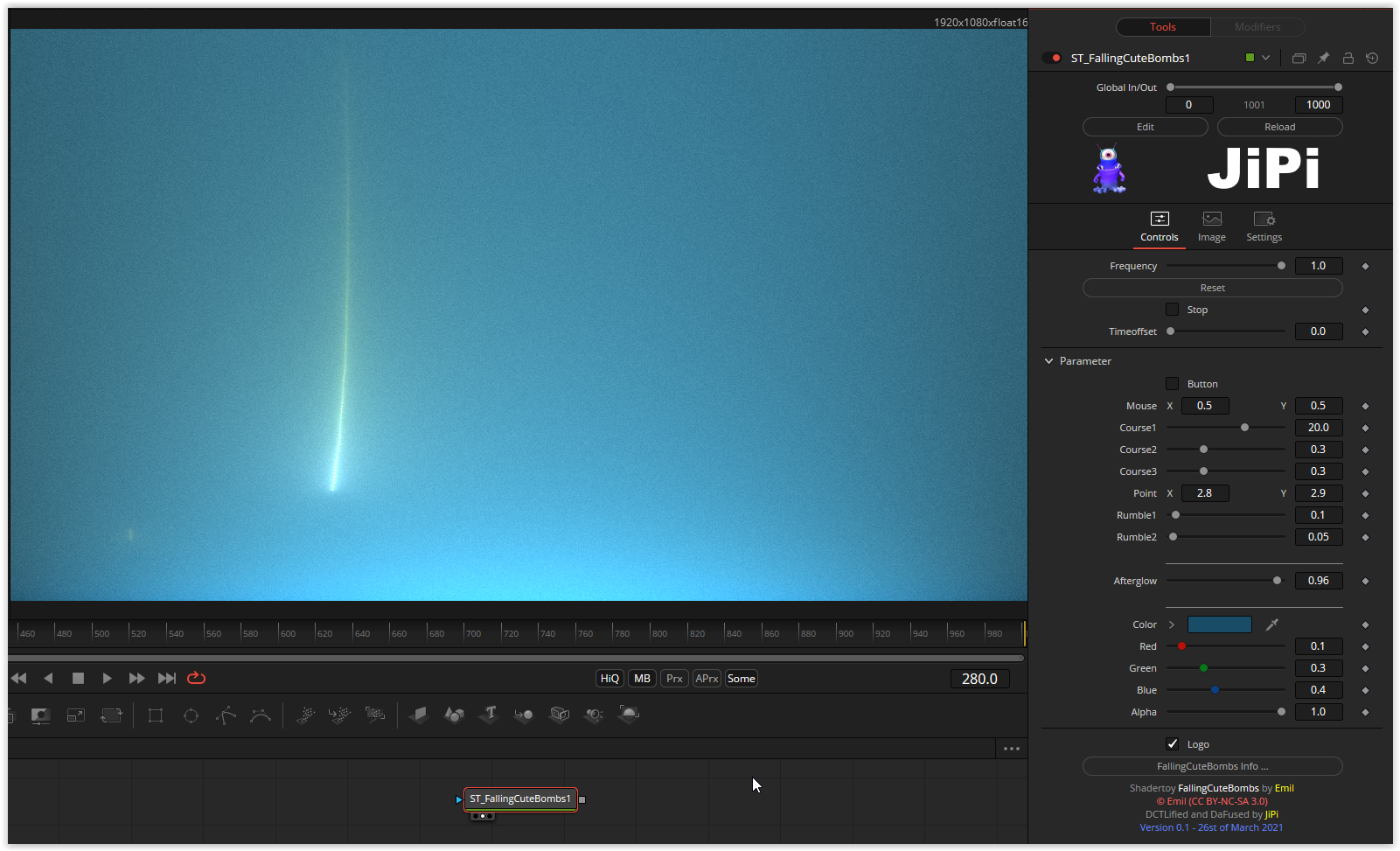The width and height of the screenshot is (1400, 851).
Task: Click the Edit button
Action: point(1146,127)
